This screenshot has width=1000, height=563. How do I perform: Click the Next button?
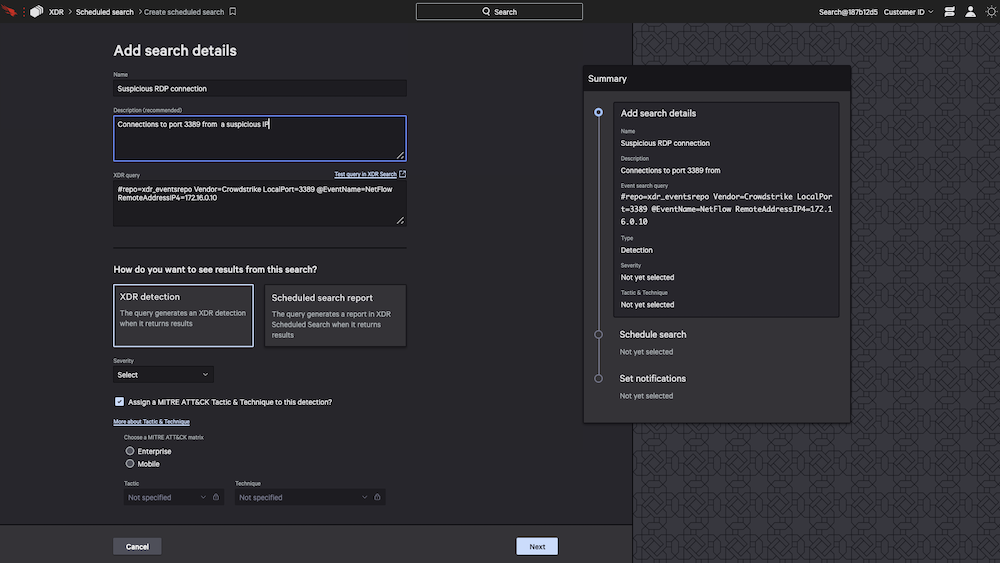537,546
